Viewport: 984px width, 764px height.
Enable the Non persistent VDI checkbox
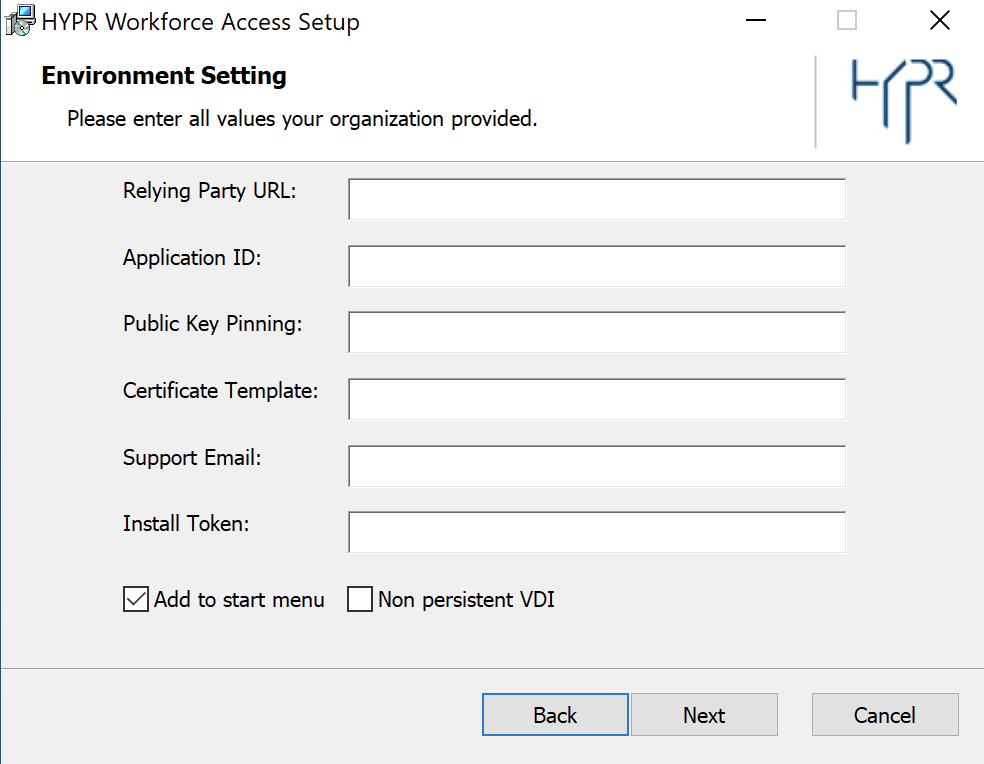tap(360, 599)
